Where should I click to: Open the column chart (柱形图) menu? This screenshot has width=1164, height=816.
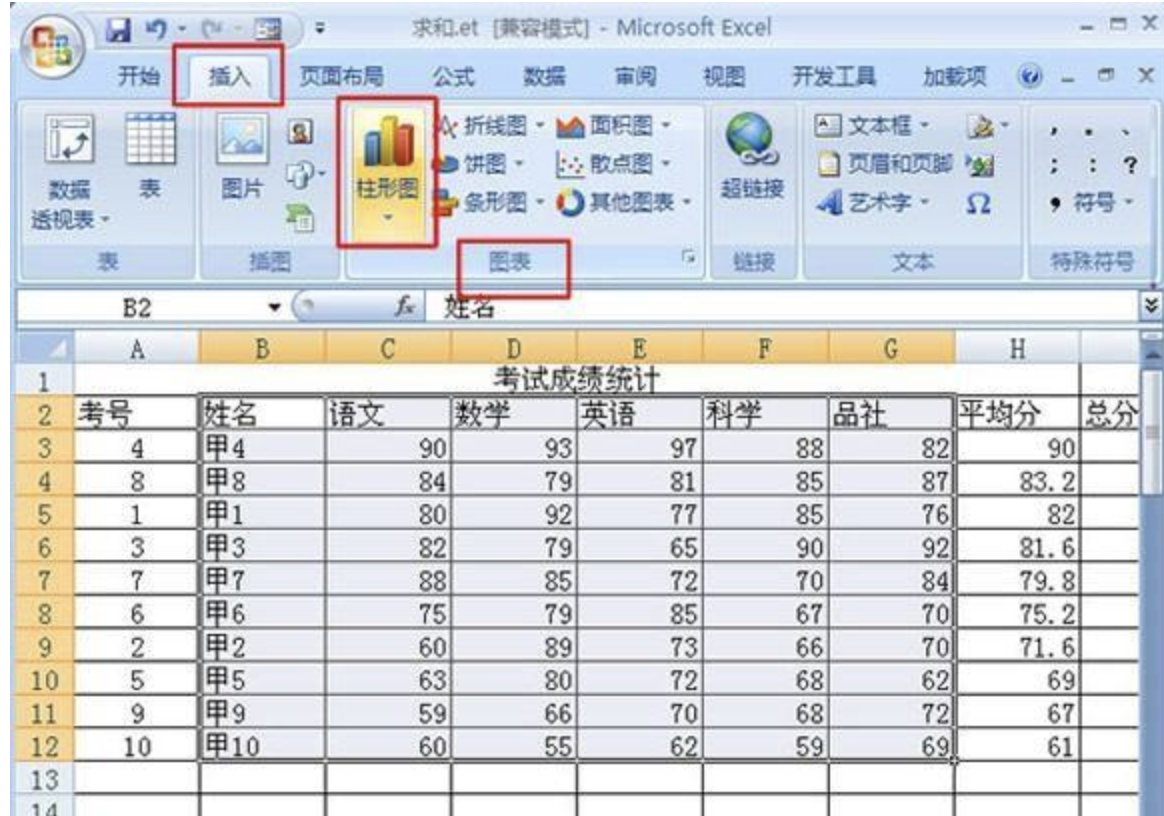point(387,172)
